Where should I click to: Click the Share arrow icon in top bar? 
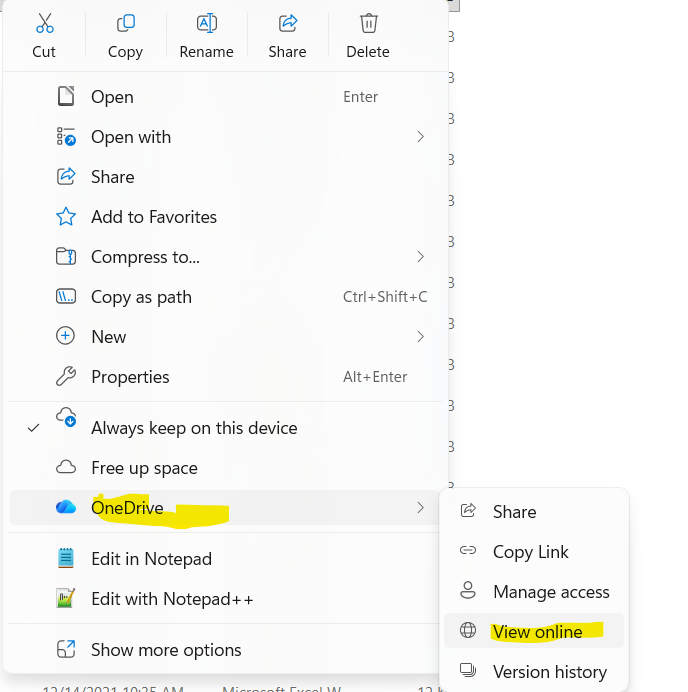click(288, 23)
